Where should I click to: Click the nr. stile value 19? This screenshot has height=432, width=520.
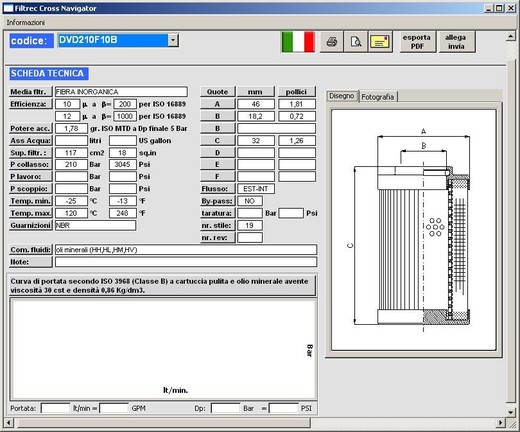[x=250, y=225]
